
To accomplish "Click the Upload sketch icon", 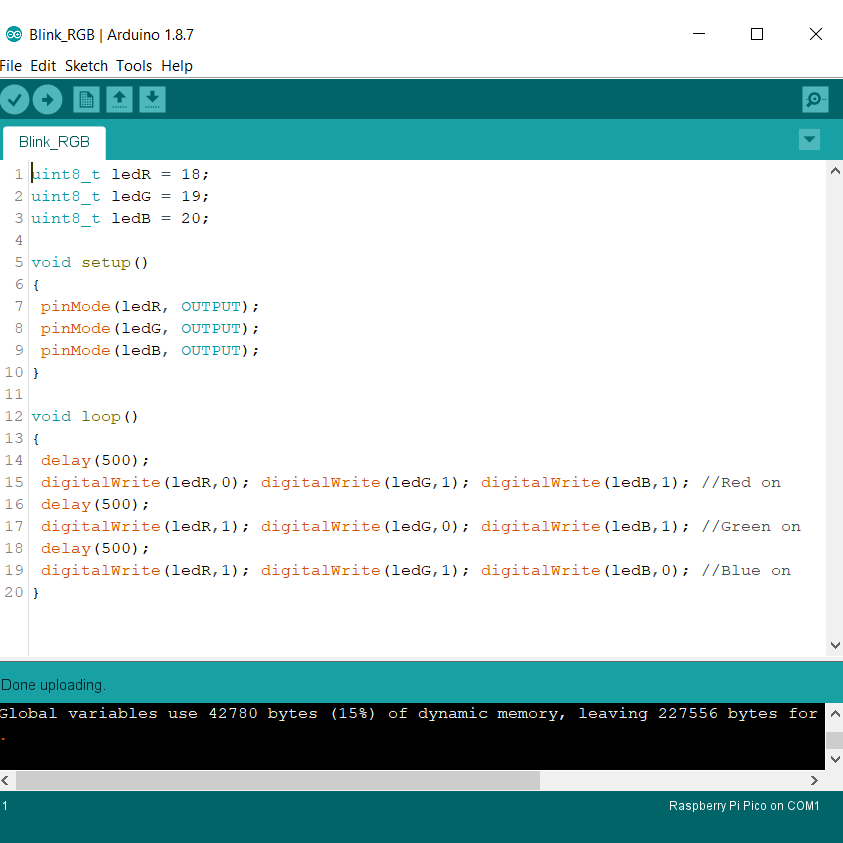I will click(46, 99).
